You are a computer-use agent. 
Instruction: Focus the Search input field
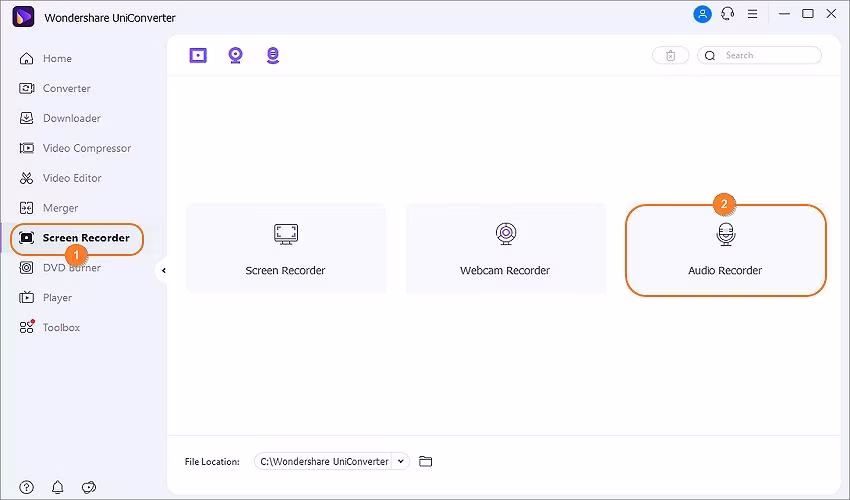pyautogui.click(x=759, y=55)
